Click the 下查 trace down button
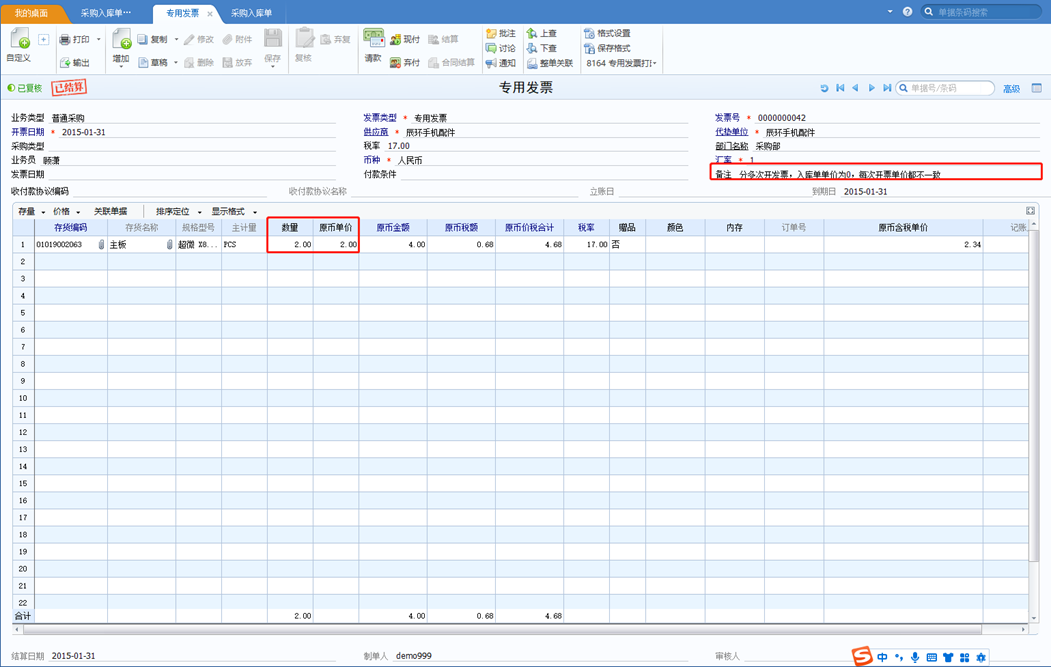Viewport: 1051px width, 667px height. 542,48
